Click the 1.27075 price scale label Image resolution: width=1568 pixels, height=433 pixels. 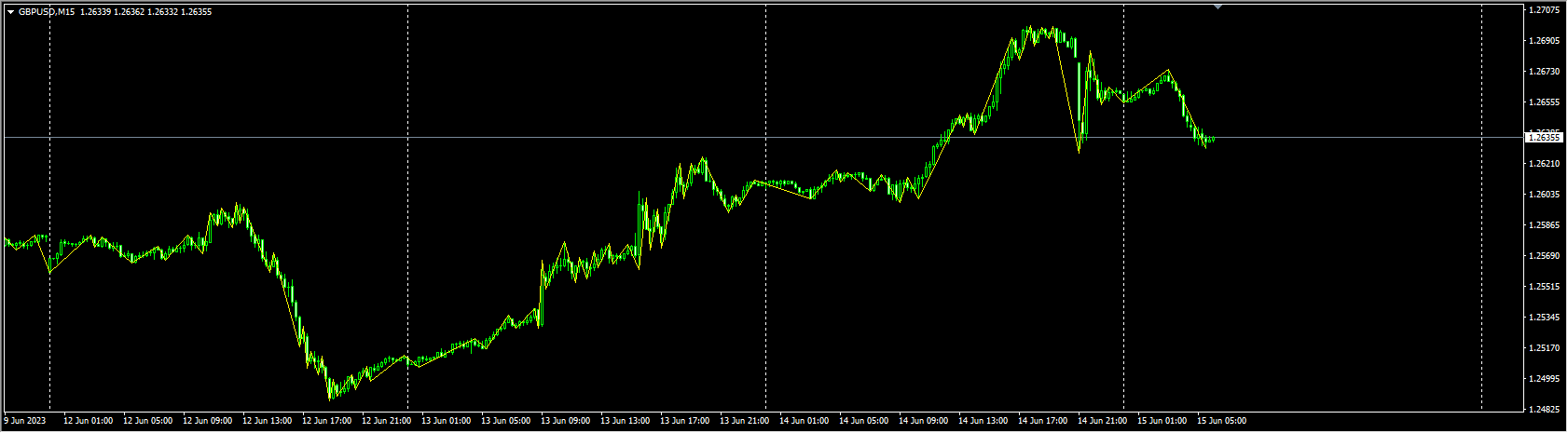(x=1546, y=10)
